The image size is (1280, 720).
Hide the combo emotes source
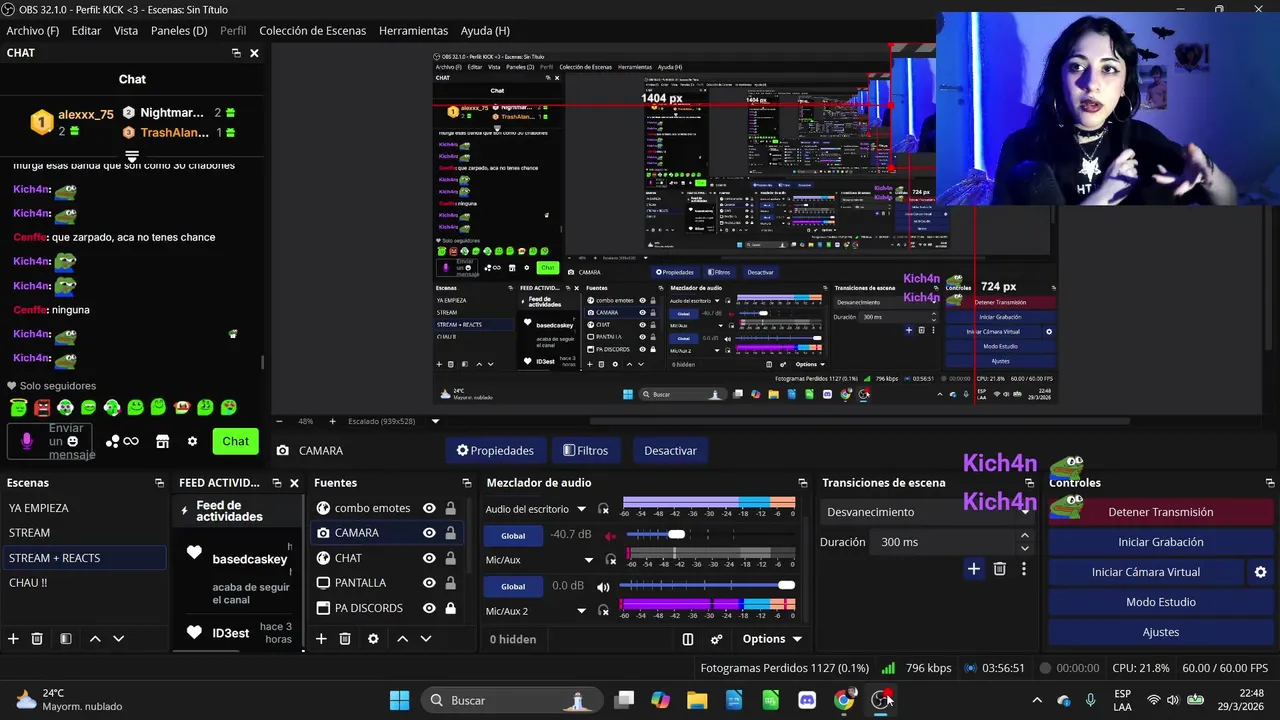pyautogui.click(x=429, y=508)
